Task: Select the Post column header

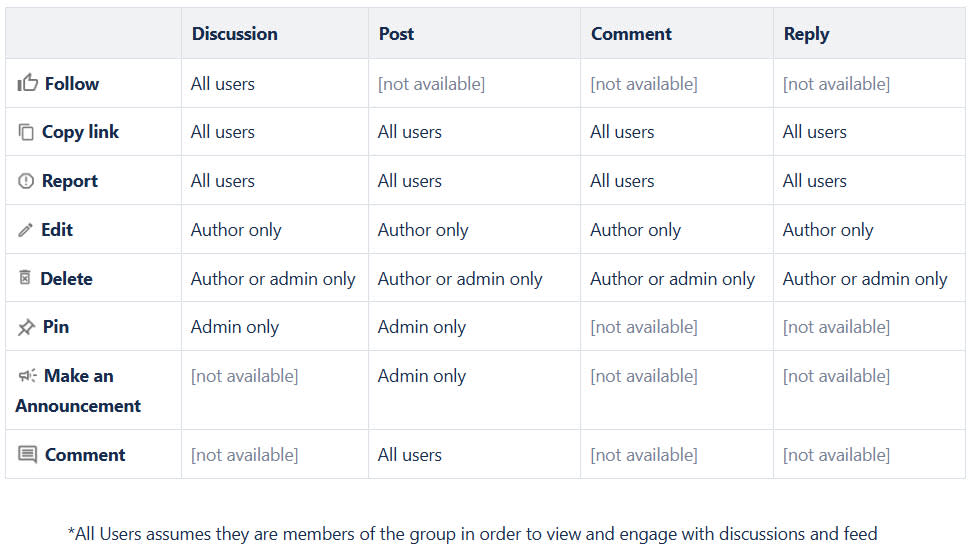Action: tap(396, 34)
